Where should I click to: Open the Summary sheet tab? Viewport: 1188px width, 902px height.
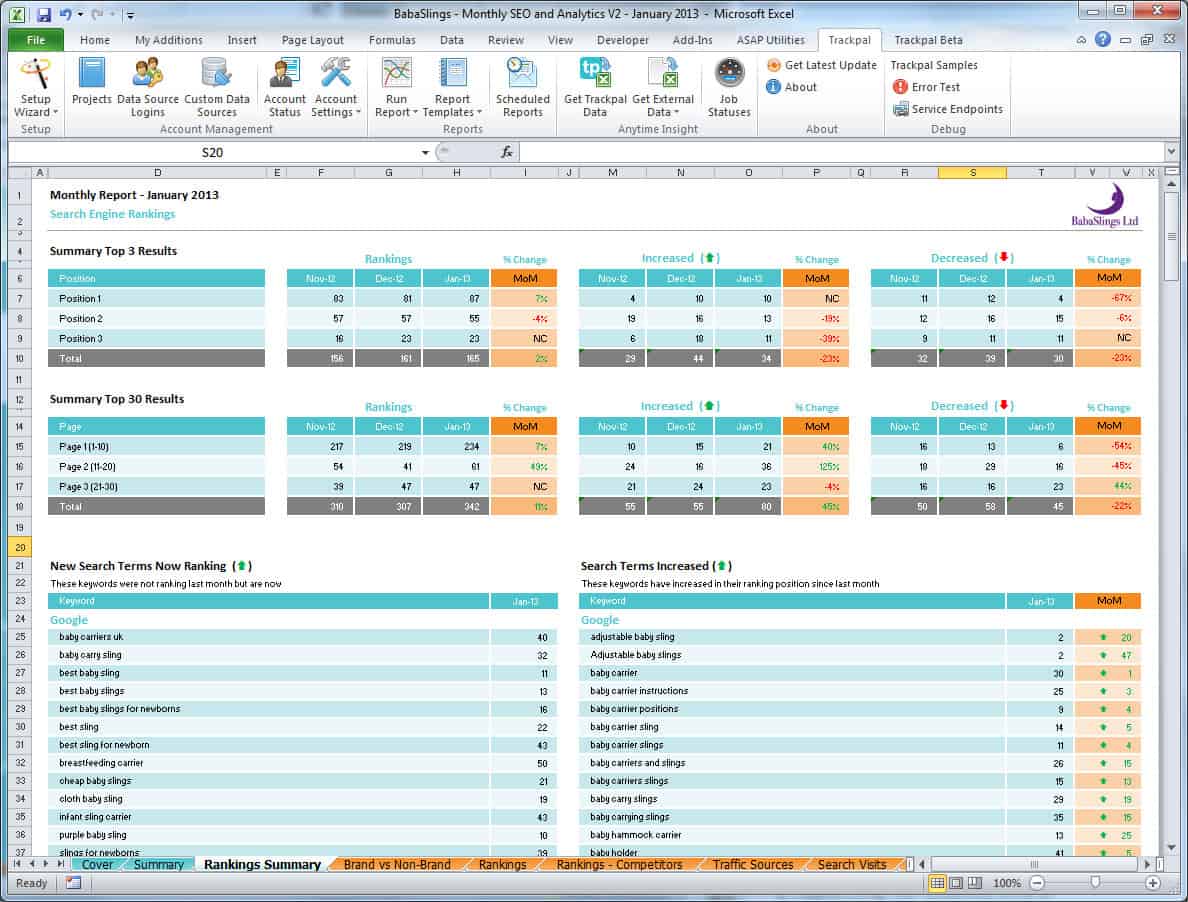[158, 865]
